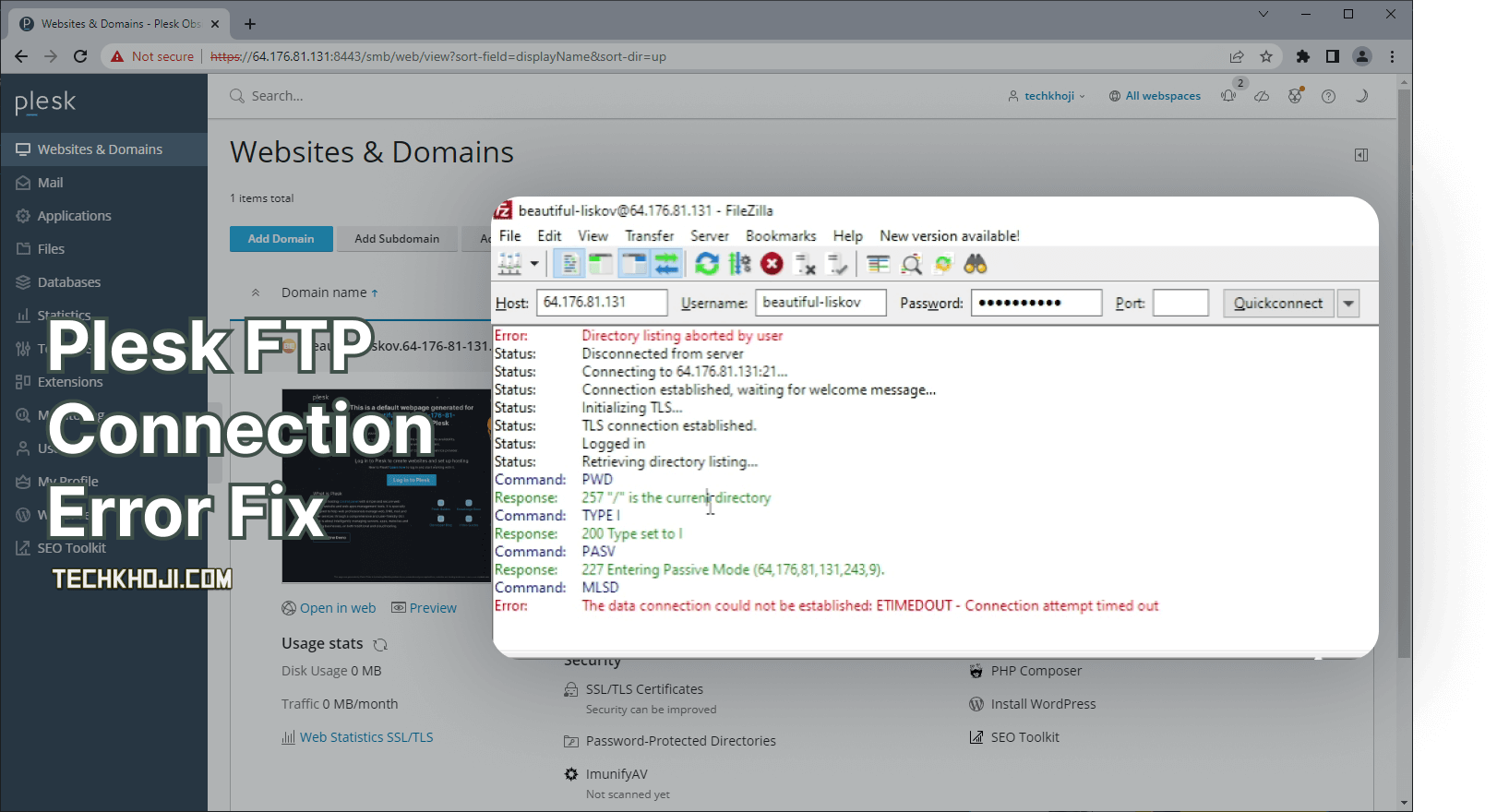Open FileZilla Transfer menu

point(650,236)
